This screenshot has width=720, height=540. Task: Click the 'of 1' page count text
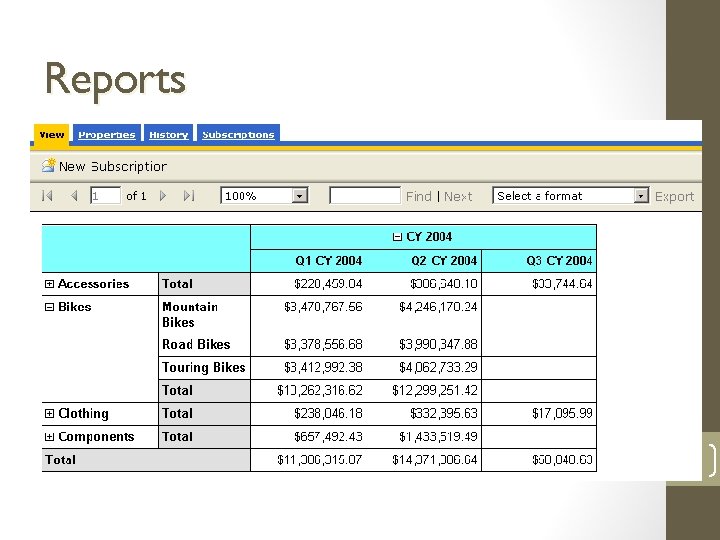point(136,196)
